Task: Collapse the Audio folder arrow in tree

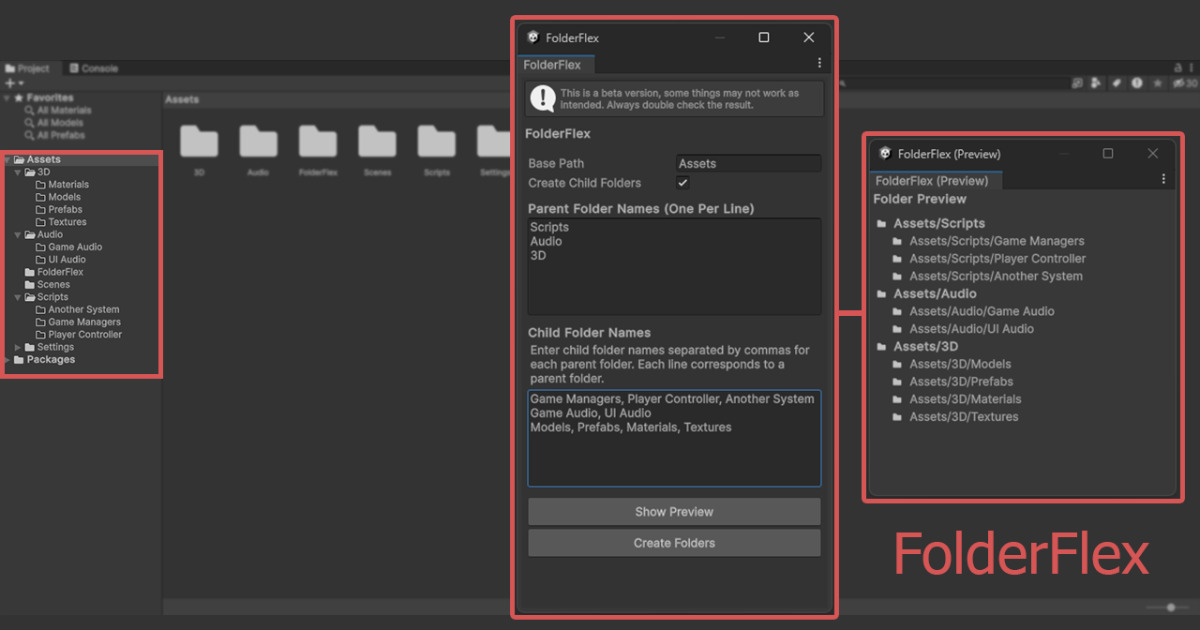Action: 18,235
